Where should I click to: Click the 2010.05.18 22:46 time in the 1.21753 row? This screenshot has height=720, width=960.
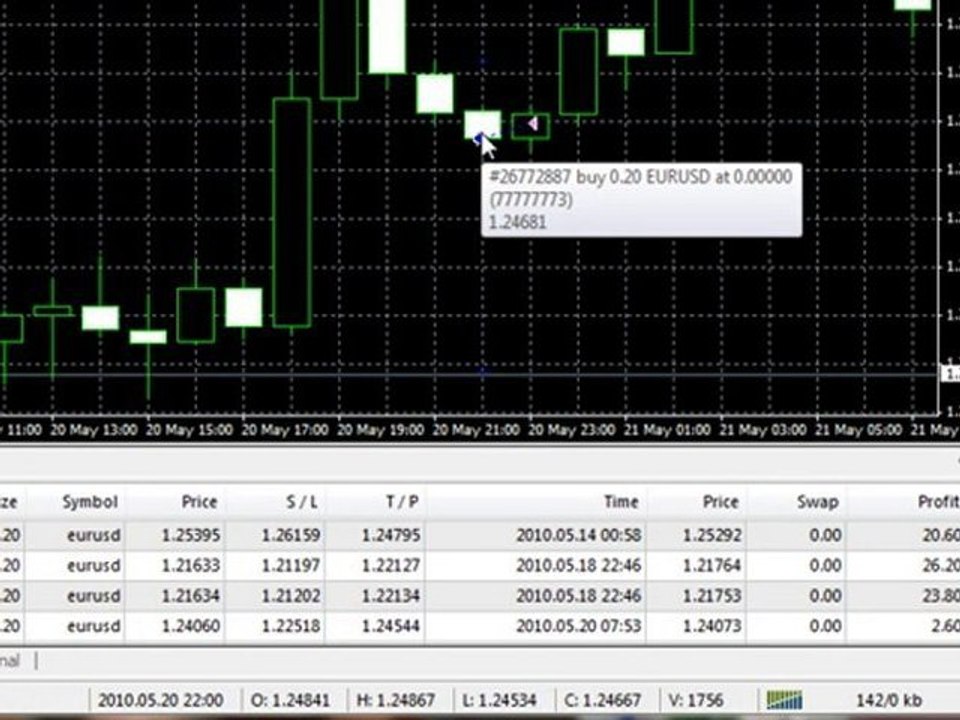tap(579, 595)
